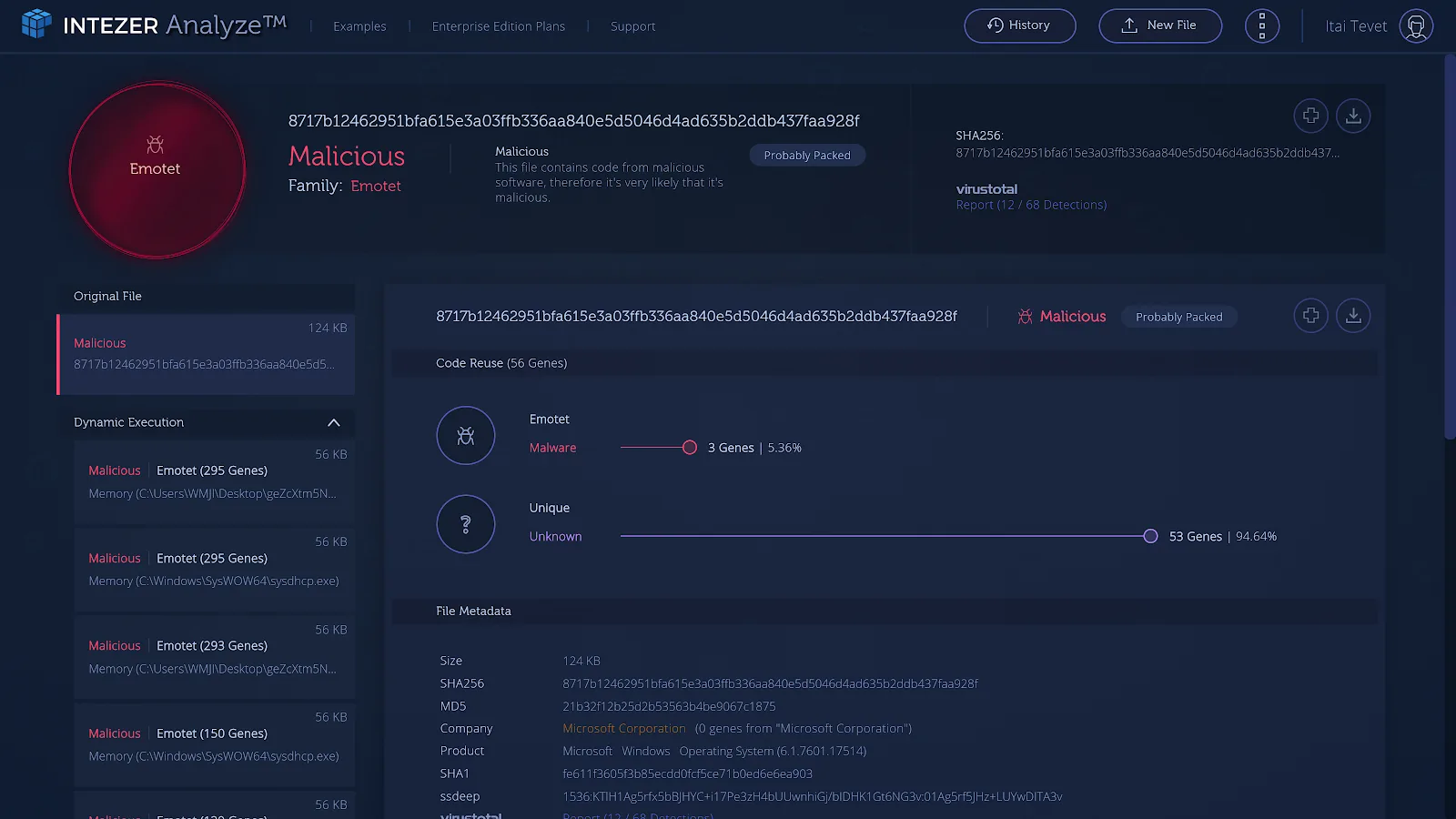Screen dimensions: 1456x819
Task: Click plus icon in analysis panel
Action: click(x=1310, y=316)
